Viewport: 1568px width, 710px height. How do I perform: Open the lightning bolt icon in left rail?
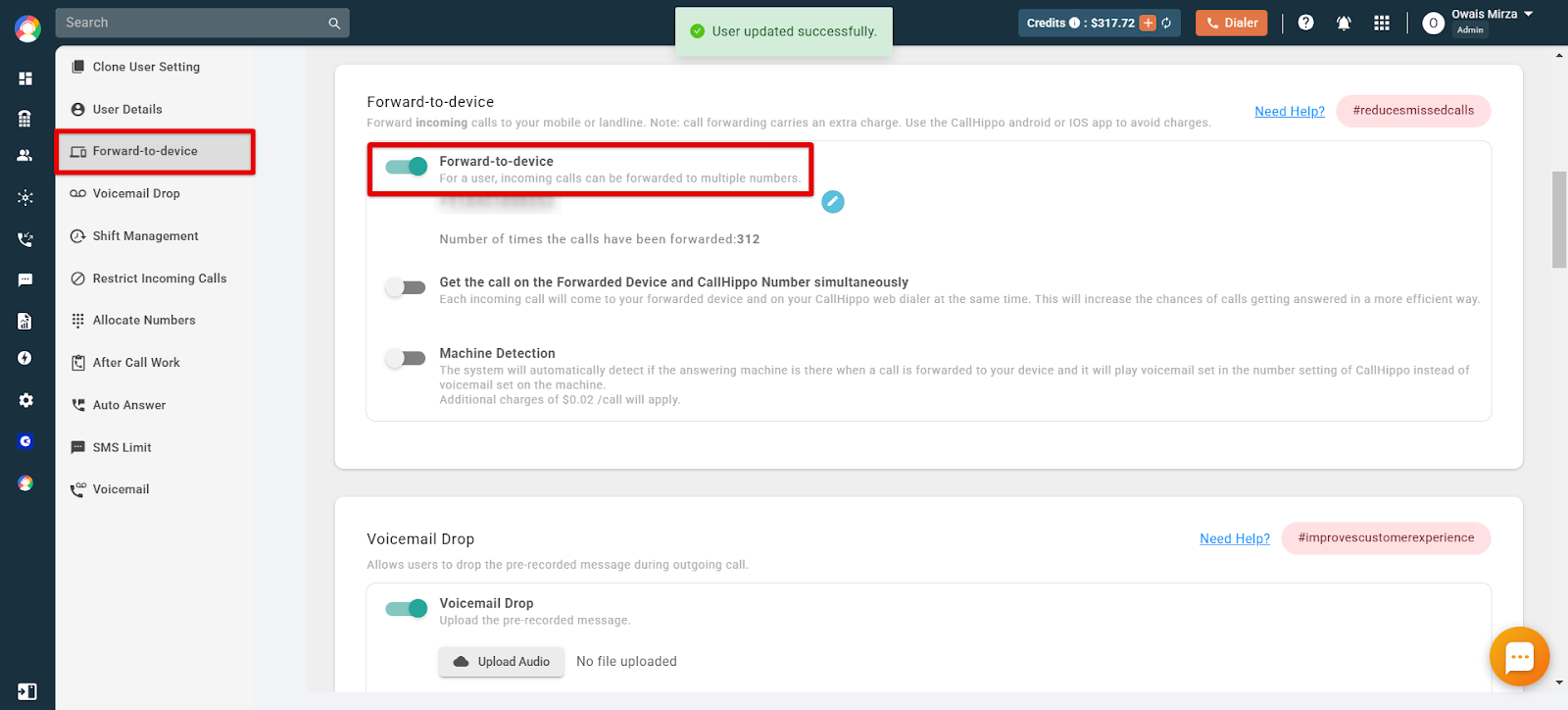pyautogui.click(x=25, y=358)
